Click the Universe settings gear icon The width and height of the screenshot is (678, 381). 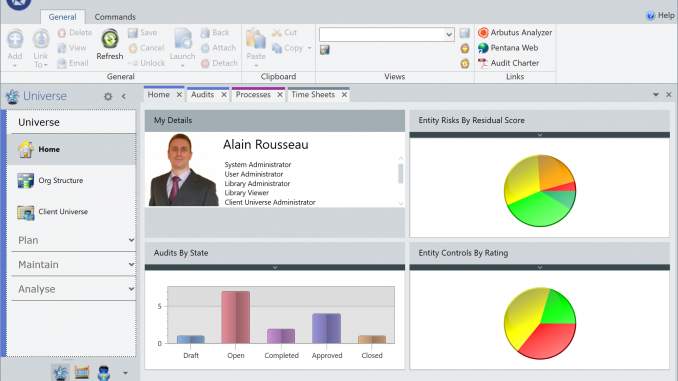point(108,96)
